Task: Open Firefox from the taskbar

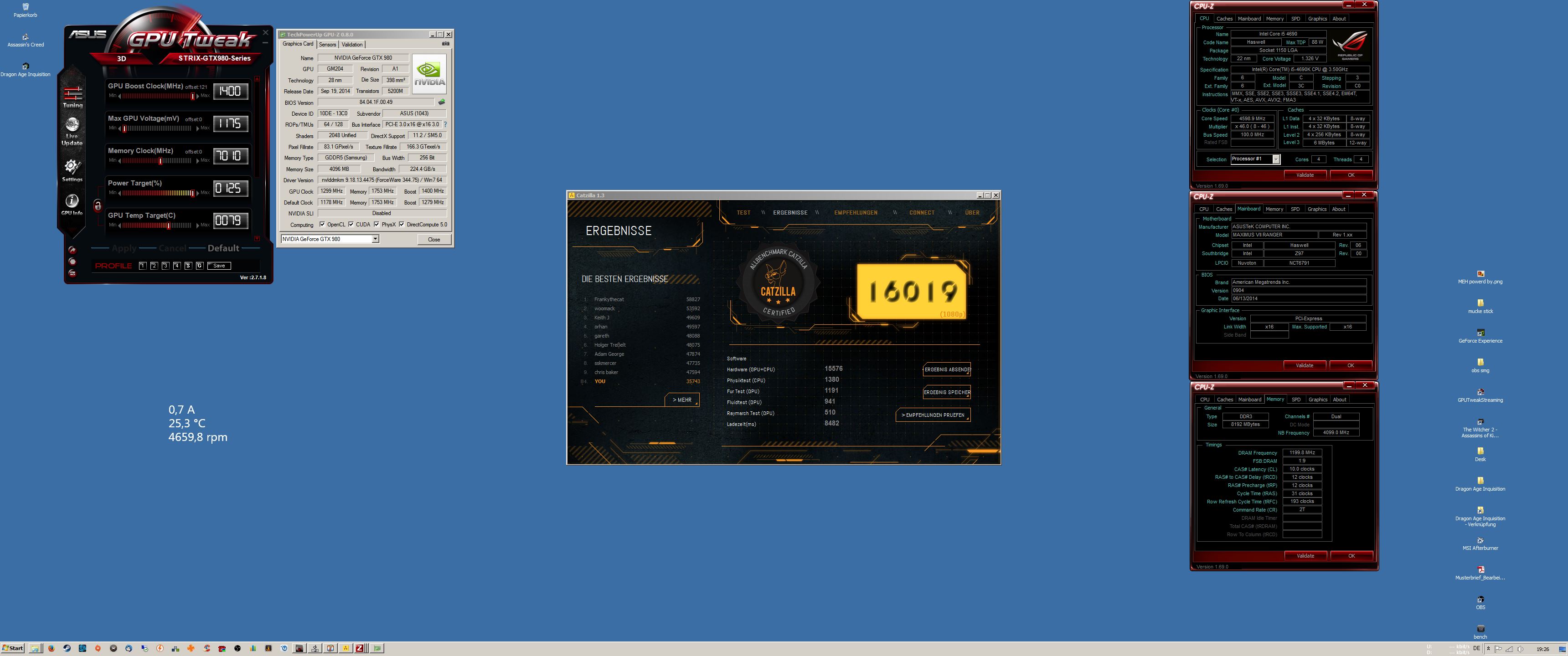Action: [x=51, y=649]
